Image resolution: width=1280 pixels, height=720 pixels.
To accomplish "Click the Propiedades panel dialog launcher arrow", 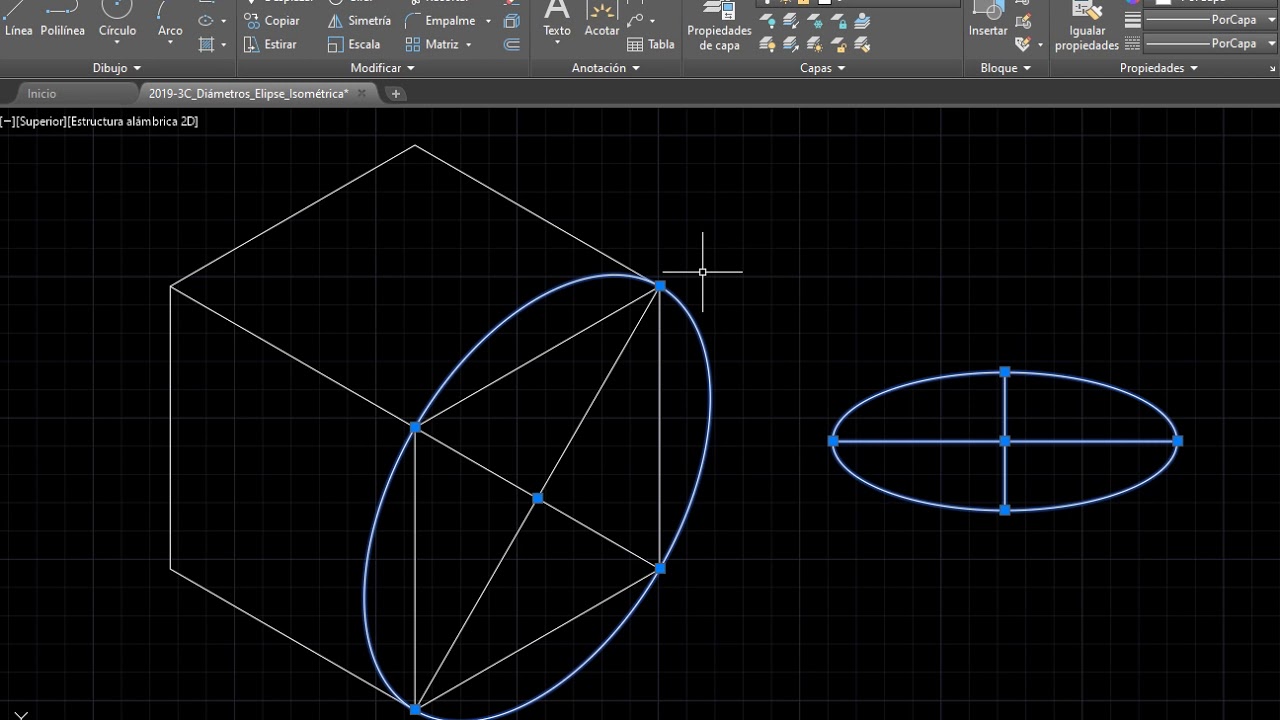I will (1273, 69).
